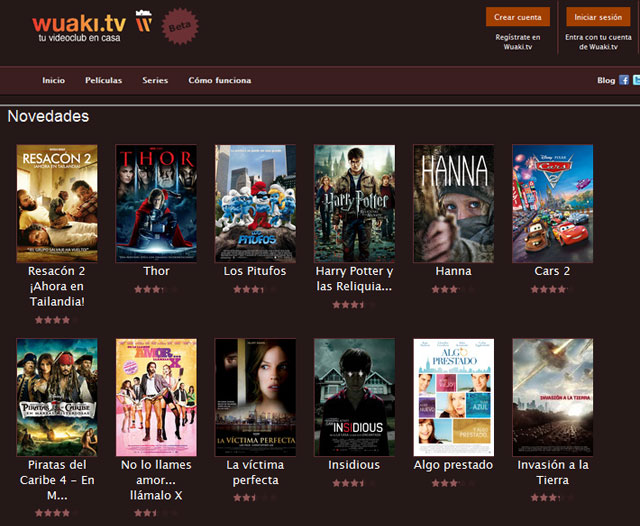This screenshot has height=526, width=640.
Task: Open the Twitter icon in the navigation bar
Action: [x=636, y=80]
